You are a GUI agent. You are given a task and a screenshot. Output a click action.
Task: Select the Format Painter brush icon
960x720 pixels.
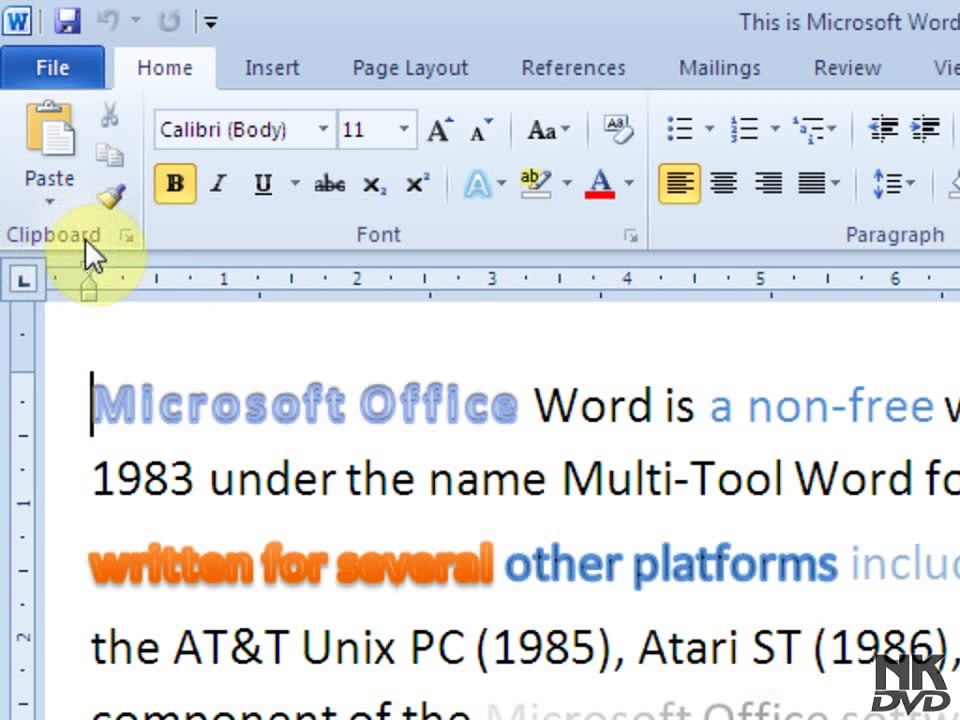(111, 196)
